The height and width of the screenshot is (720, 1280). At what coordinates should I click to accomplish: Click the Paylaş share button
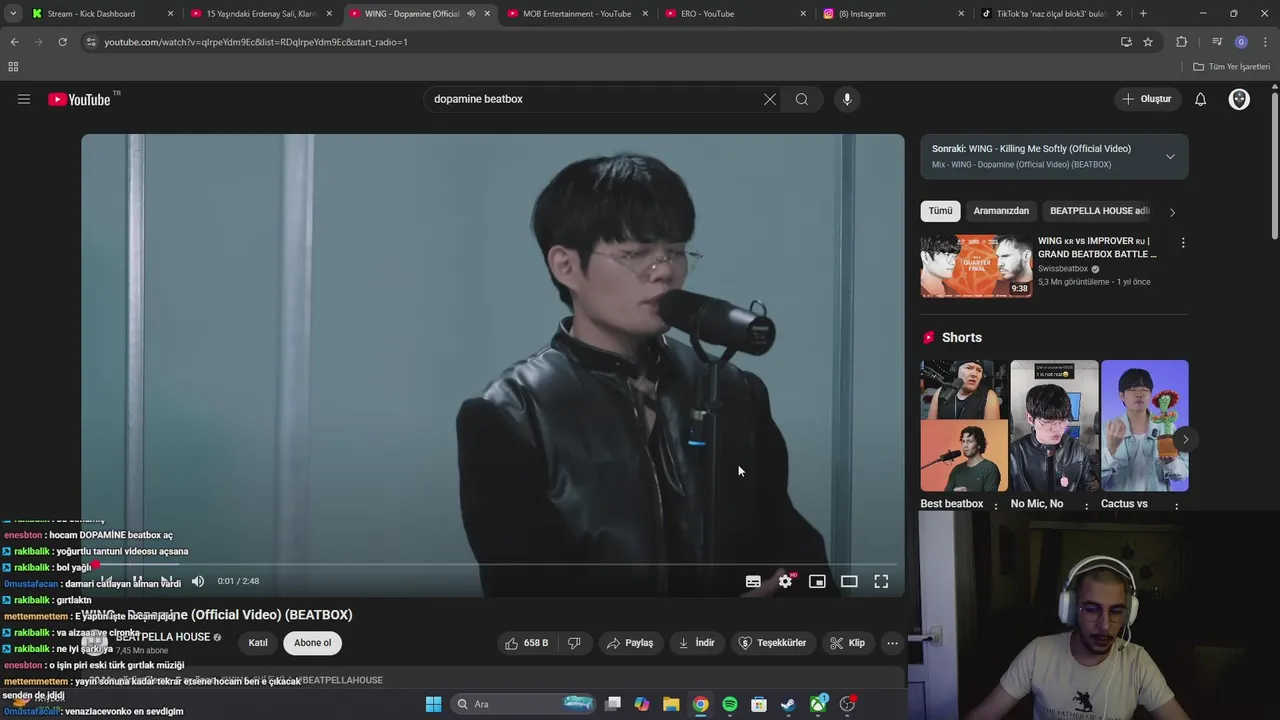click(x=629, y=643)
